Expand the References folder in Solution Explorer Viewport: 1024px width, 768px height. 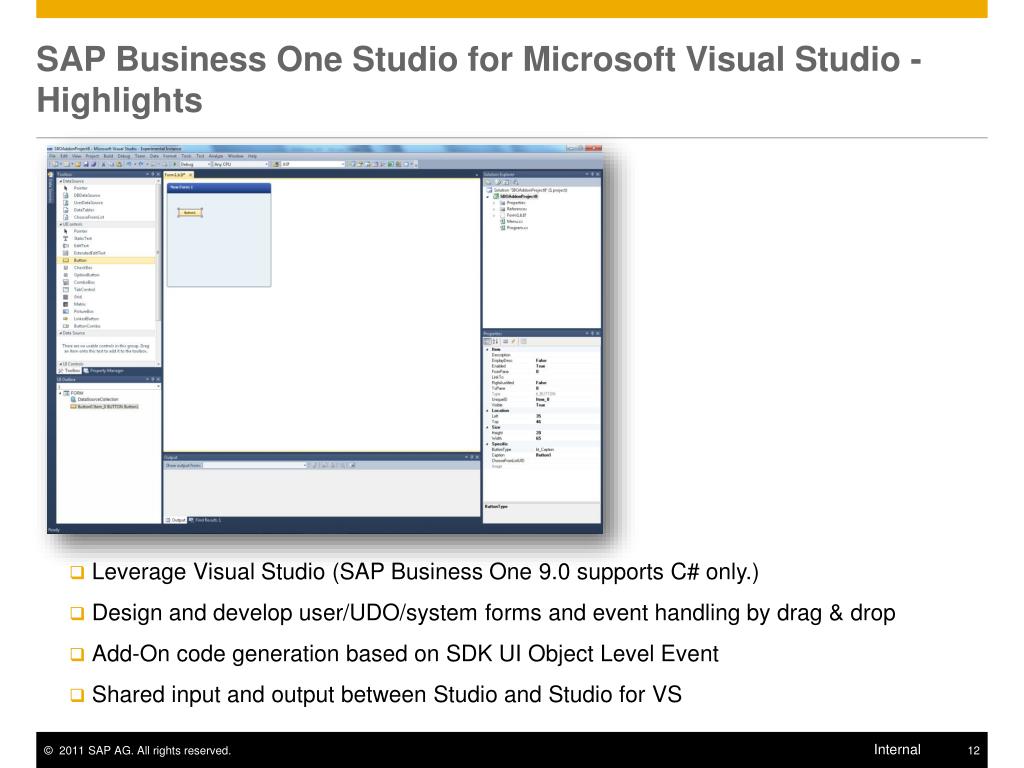pyautogui.click(x=494, y=209)
